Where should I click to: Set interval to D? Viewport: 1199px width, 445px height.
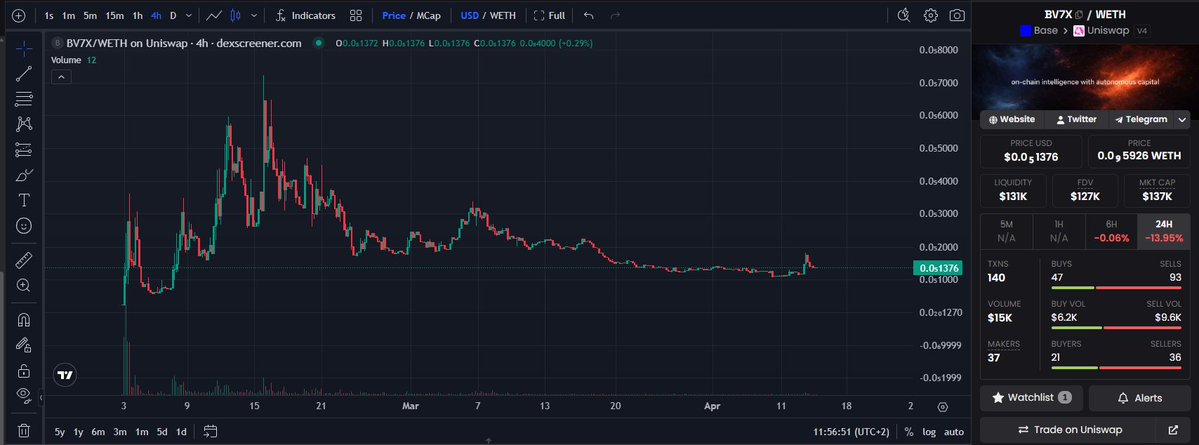click(173, 15)
